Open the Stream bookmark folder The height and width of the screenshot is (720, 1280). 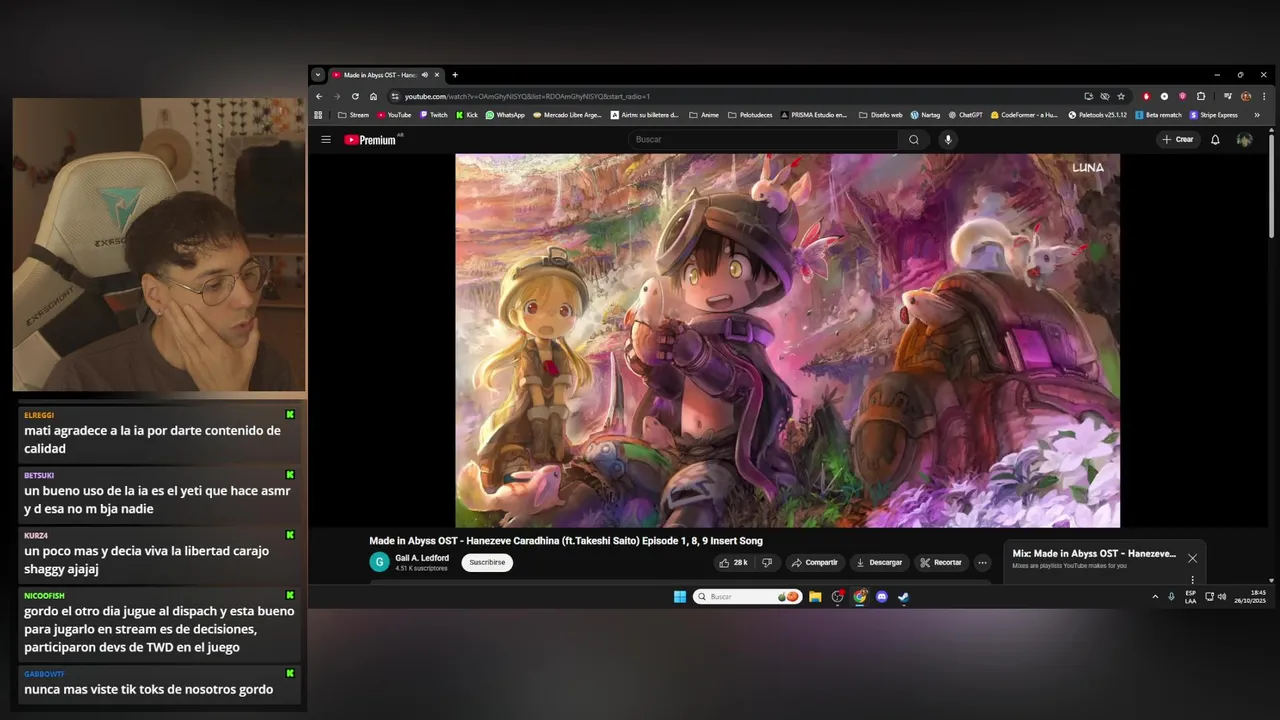(x=353, y=115)
